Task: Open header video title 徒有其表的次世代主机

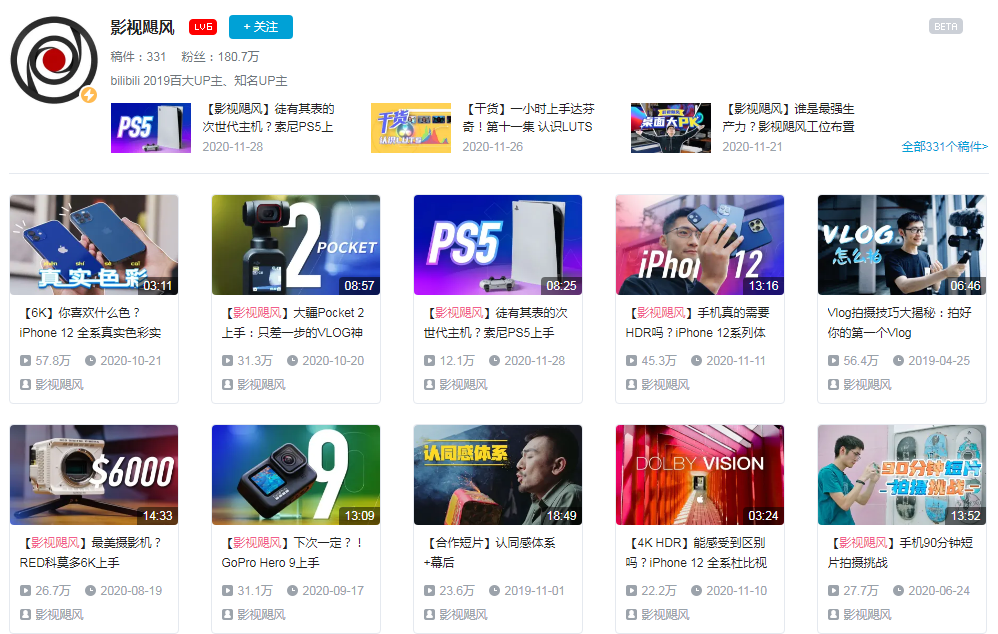Action: pos(269,118)
